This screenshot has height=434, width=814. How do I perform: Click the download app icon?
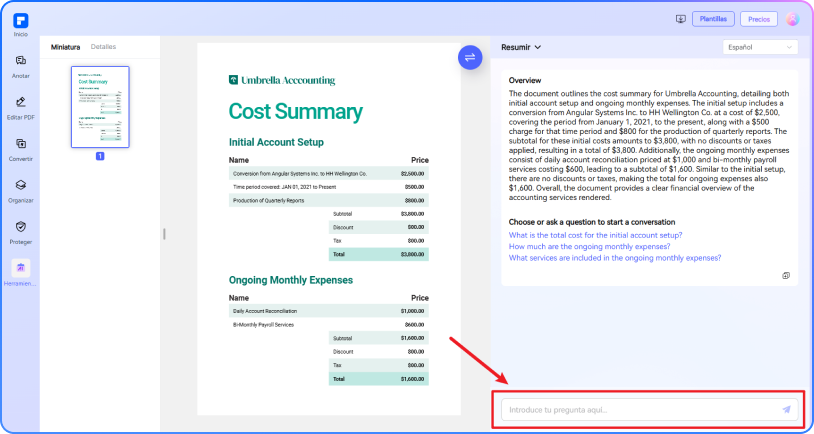681,19
